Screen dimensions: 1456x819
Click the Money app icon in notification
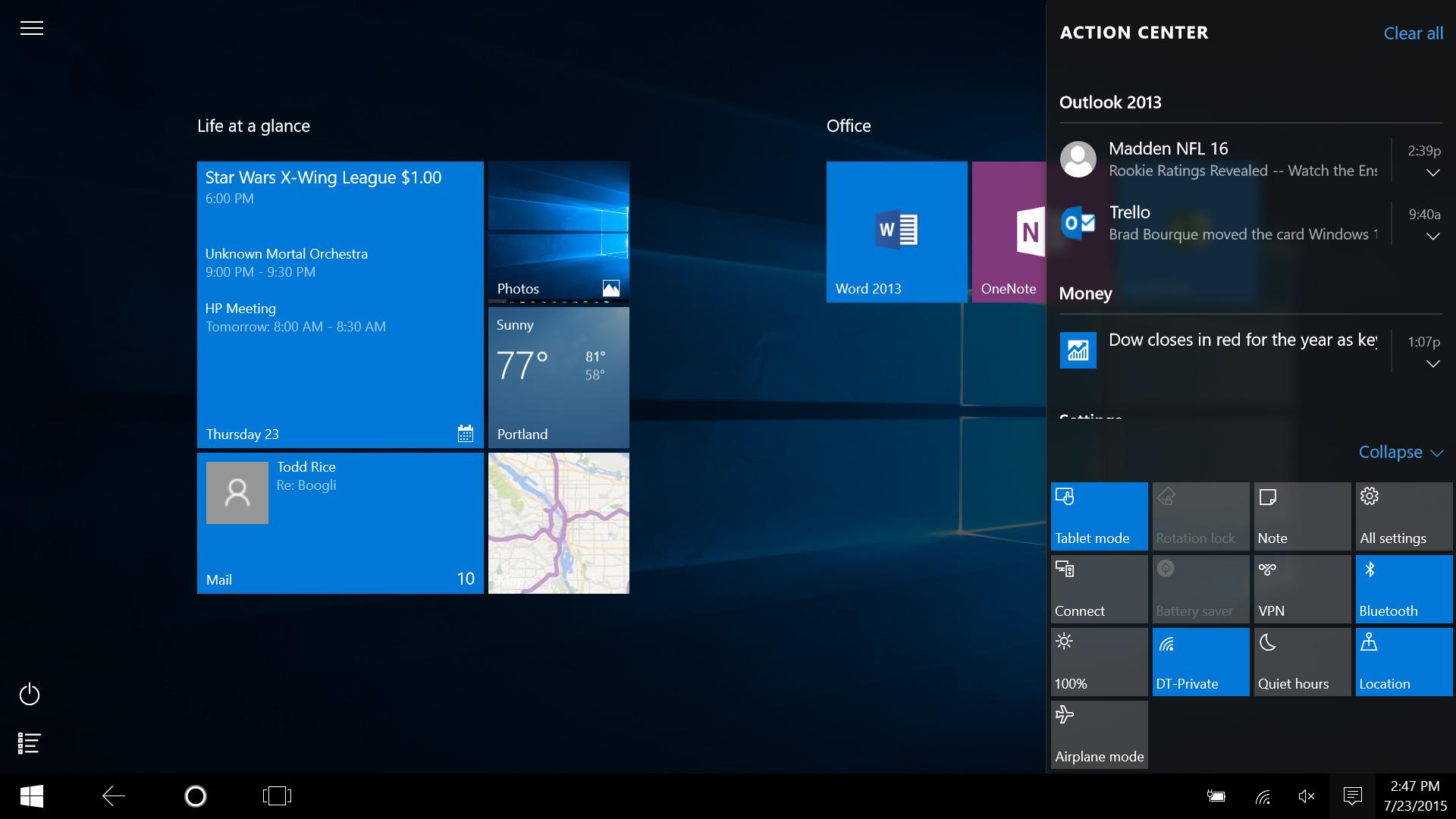point(1078,350)
